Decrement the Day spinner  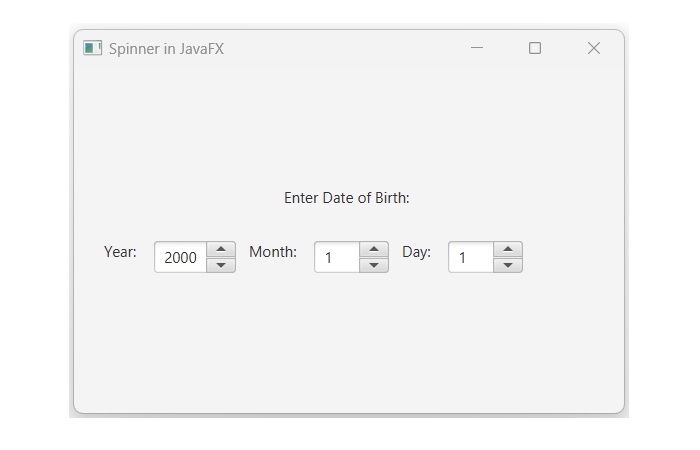[x=508, y=265]
